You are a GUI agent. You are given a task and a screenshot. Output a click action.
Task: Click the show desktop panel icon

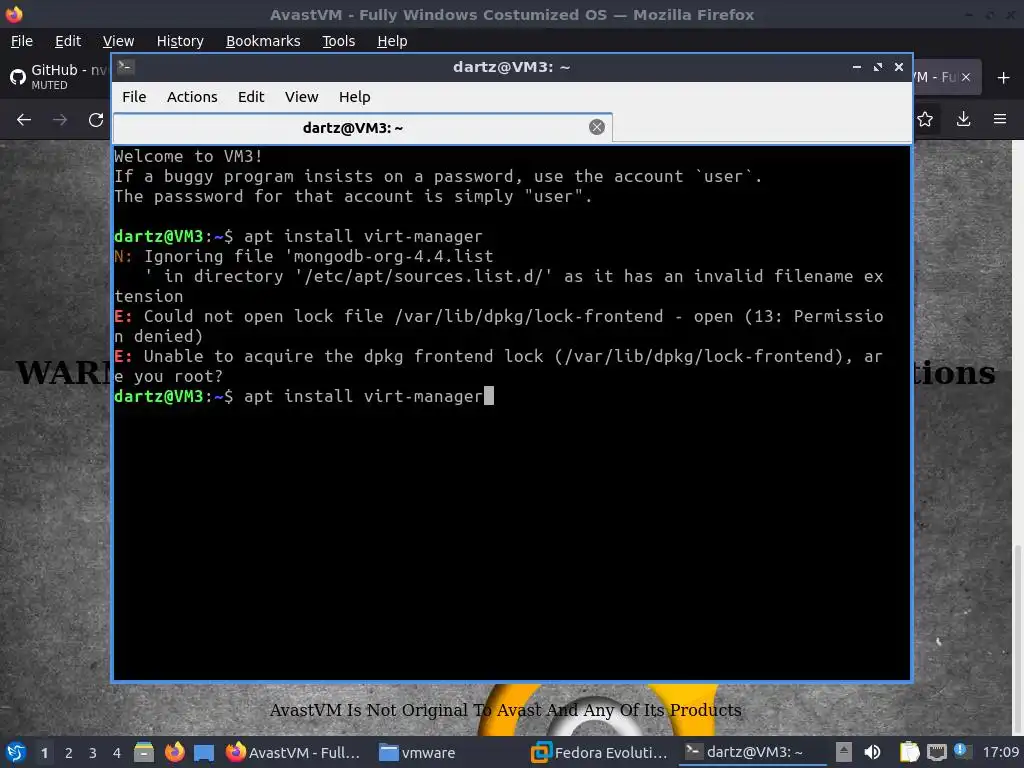click(x=204, y=753)
